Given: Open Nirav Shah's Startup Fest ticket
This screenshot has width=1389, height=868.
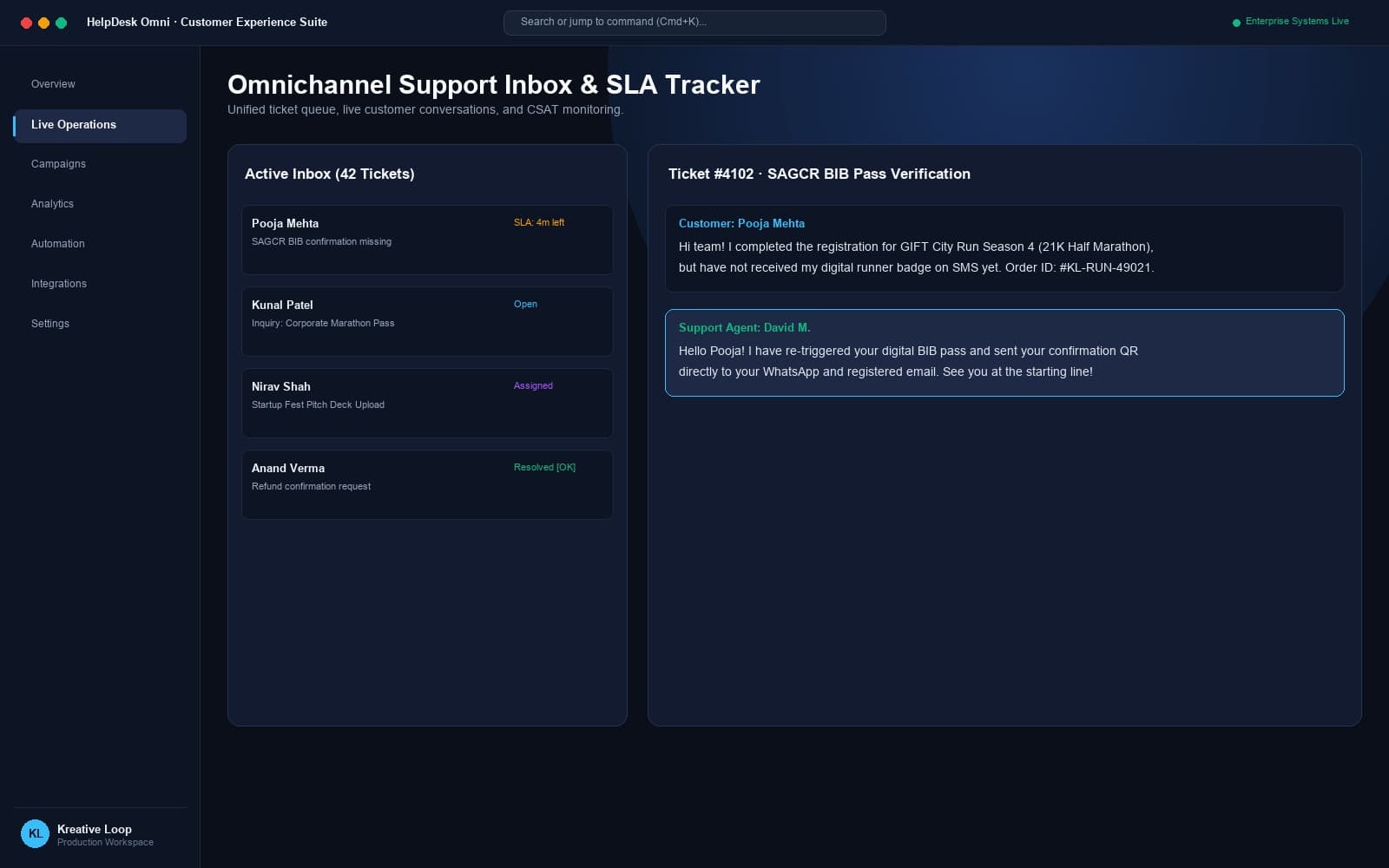Looking at the screenshot, I should tap(427, 403).
